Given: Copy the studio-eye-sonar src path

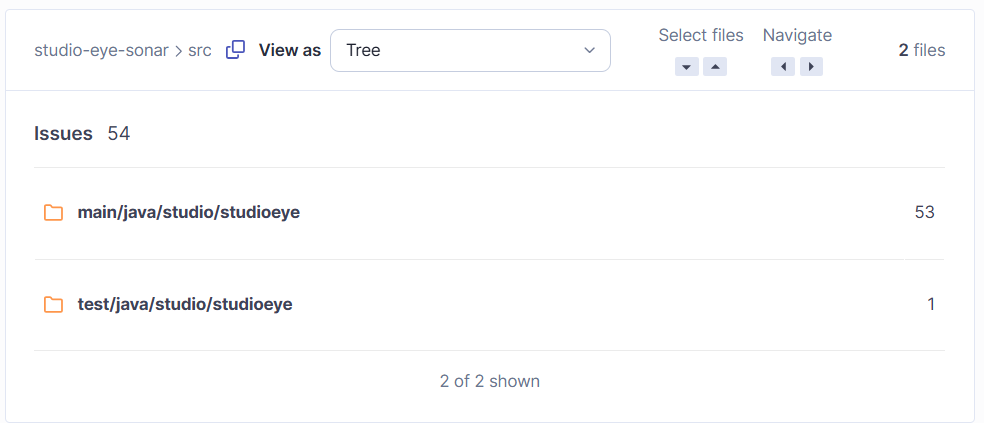Looking at the screenshot, I should pos(235,50).
